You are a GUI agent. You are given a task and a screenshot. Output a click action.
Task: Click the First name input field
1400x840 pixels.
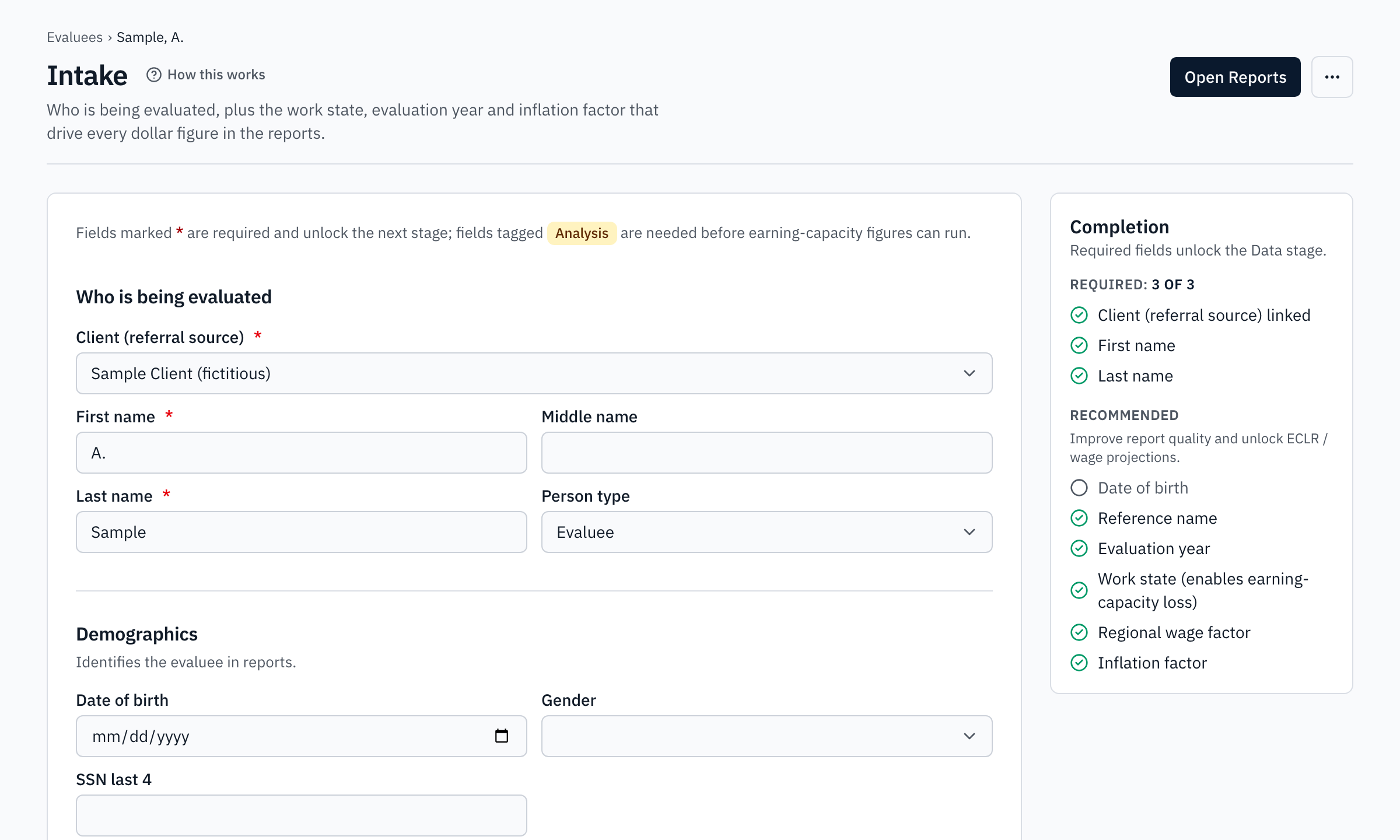302,453
